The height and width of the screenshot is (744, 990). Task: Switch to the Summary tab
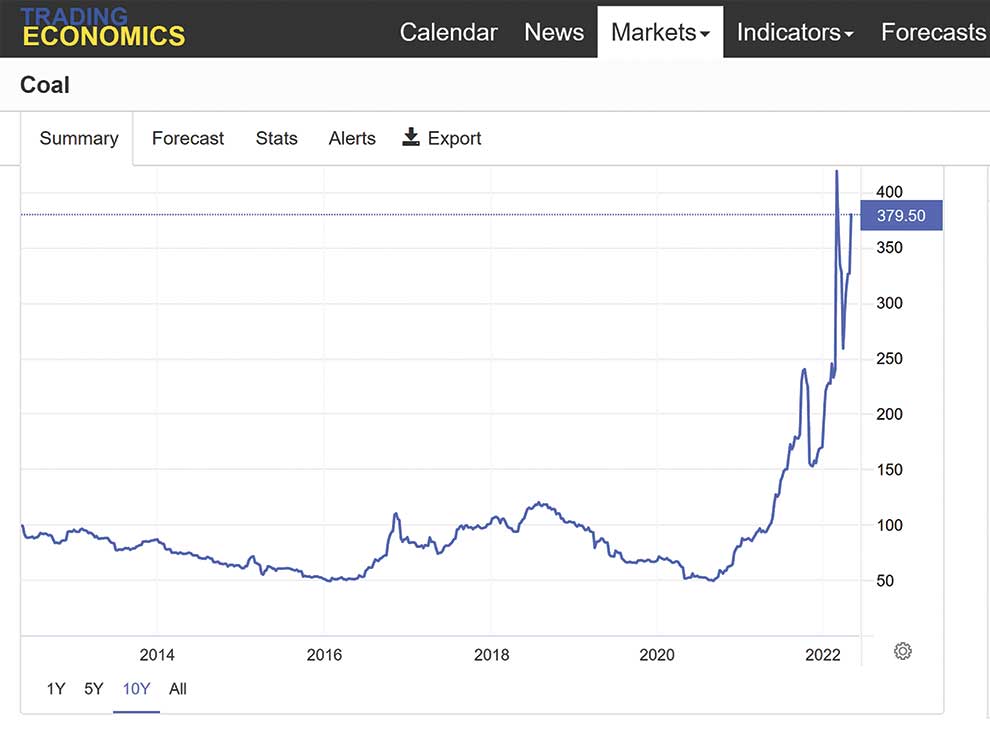79,139
